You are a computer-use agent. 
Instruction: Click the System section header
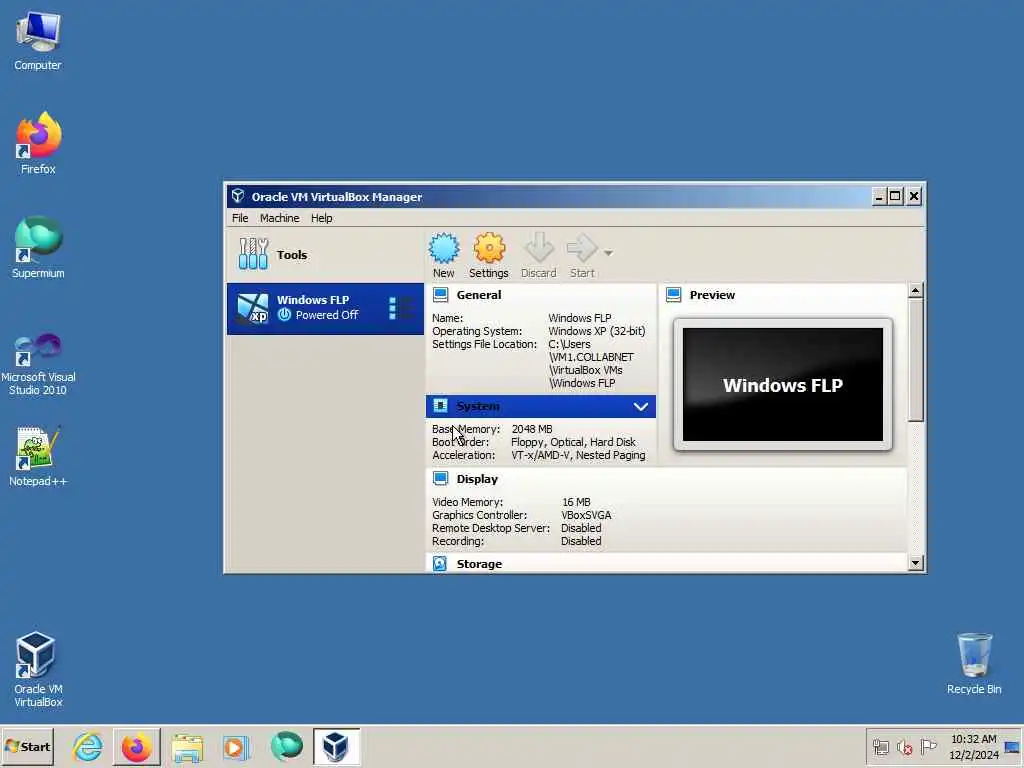541,406
